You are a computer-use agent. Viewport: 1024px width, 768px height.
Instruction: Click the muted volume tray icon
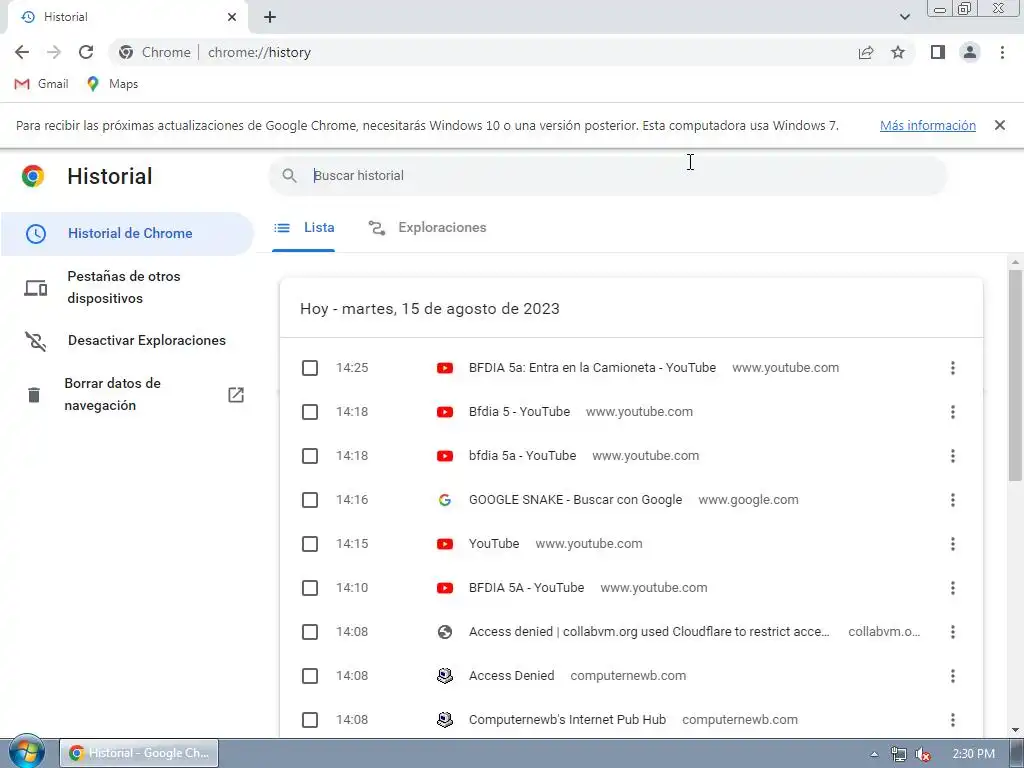(923, 754)
